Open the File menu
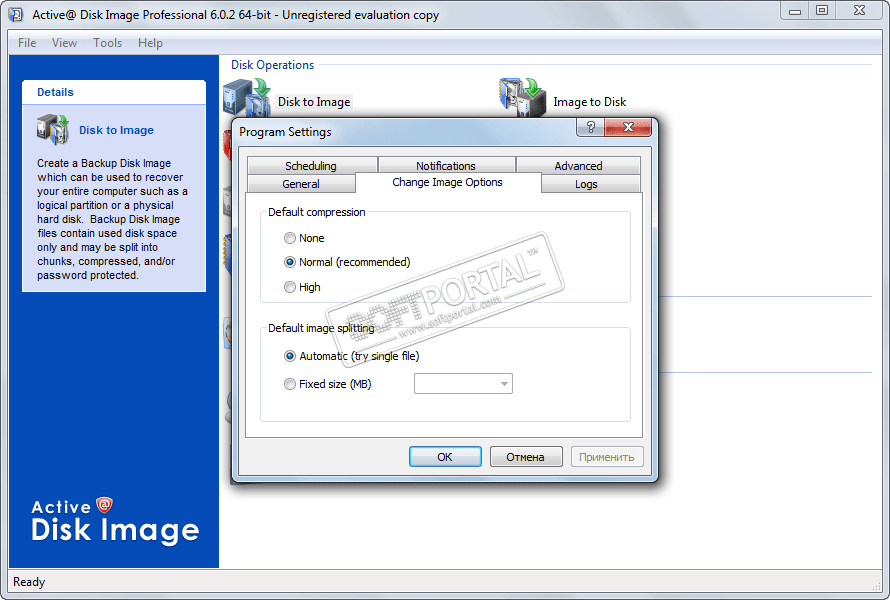The width and height of the screenshot is (890, 600). (x=27, y=43)
